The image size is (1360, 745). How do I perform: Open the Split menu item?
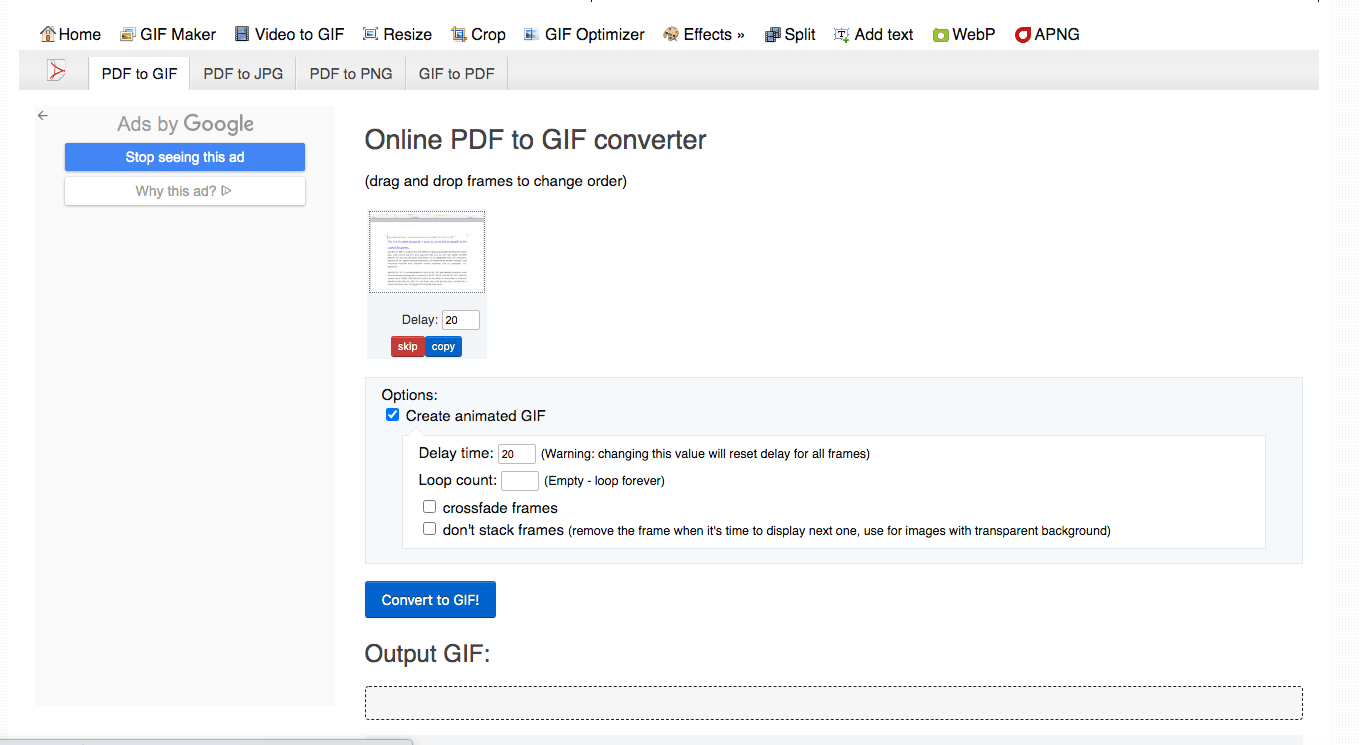tap(800, 34)
